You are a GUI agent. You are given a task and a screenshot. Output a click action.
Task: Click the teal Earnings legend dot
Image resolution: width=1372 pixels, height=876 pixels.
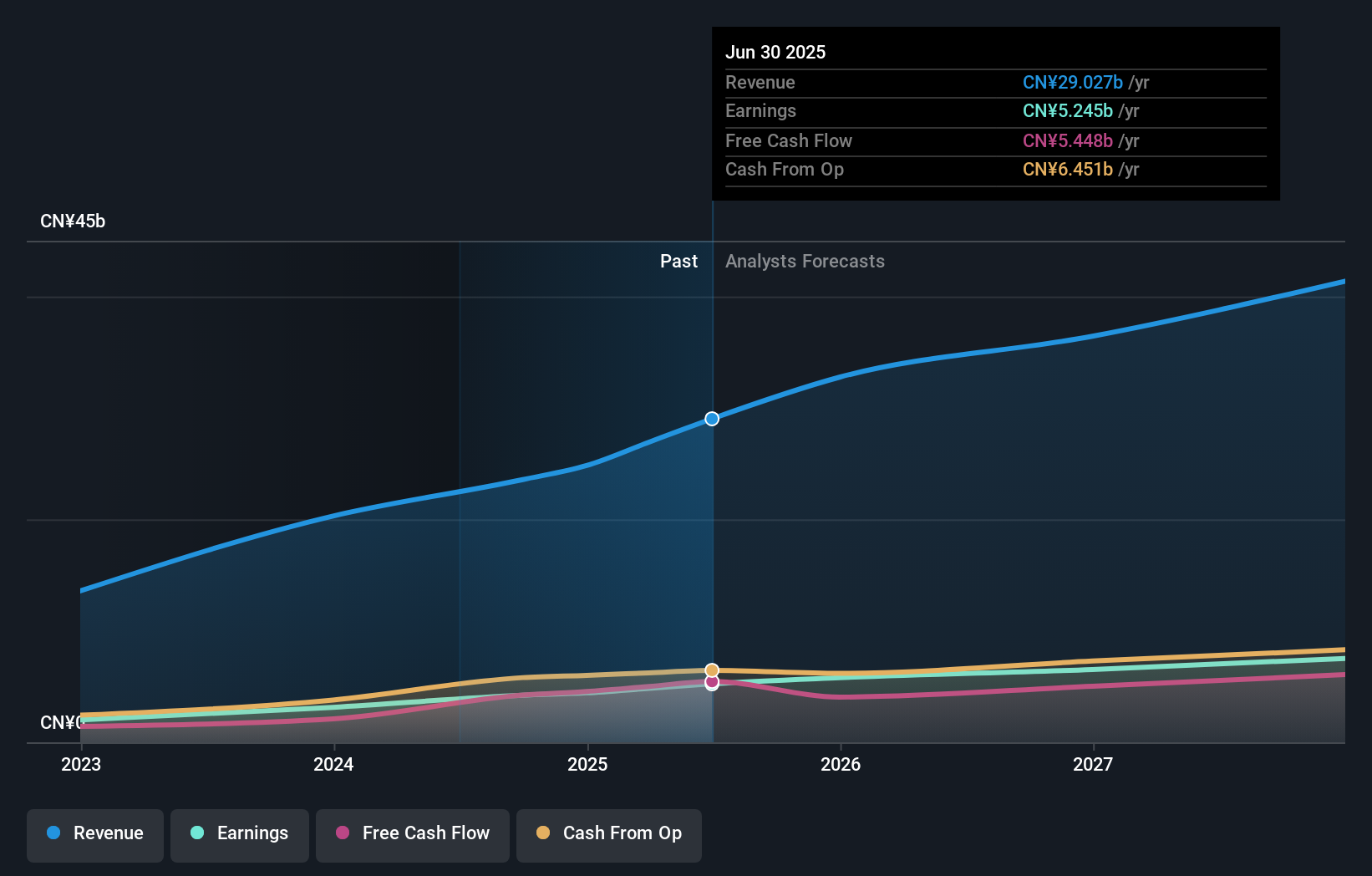[x=197, y=833]
